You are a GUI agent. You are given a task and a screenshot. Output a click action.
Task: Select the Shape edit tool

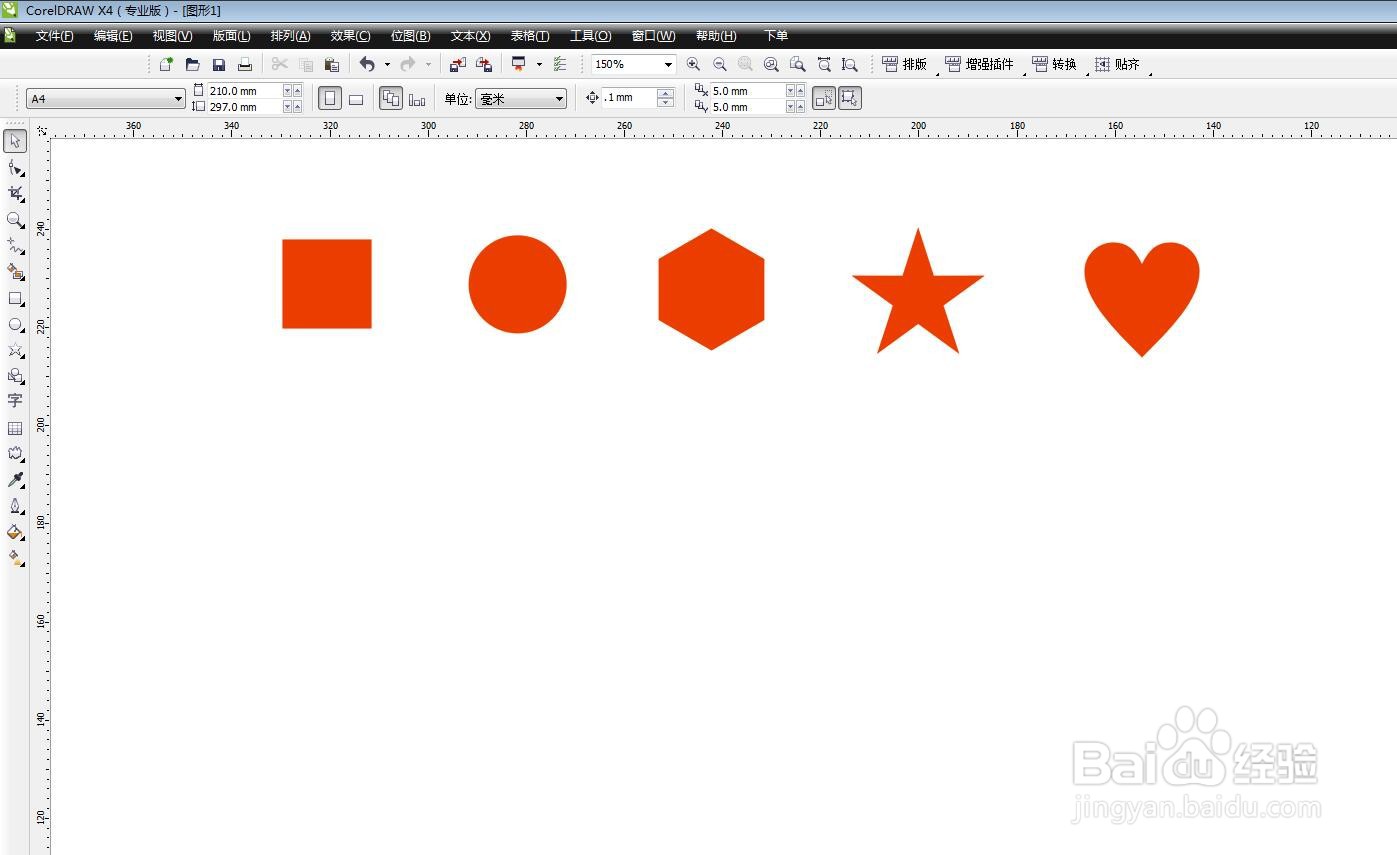point(15,167)
